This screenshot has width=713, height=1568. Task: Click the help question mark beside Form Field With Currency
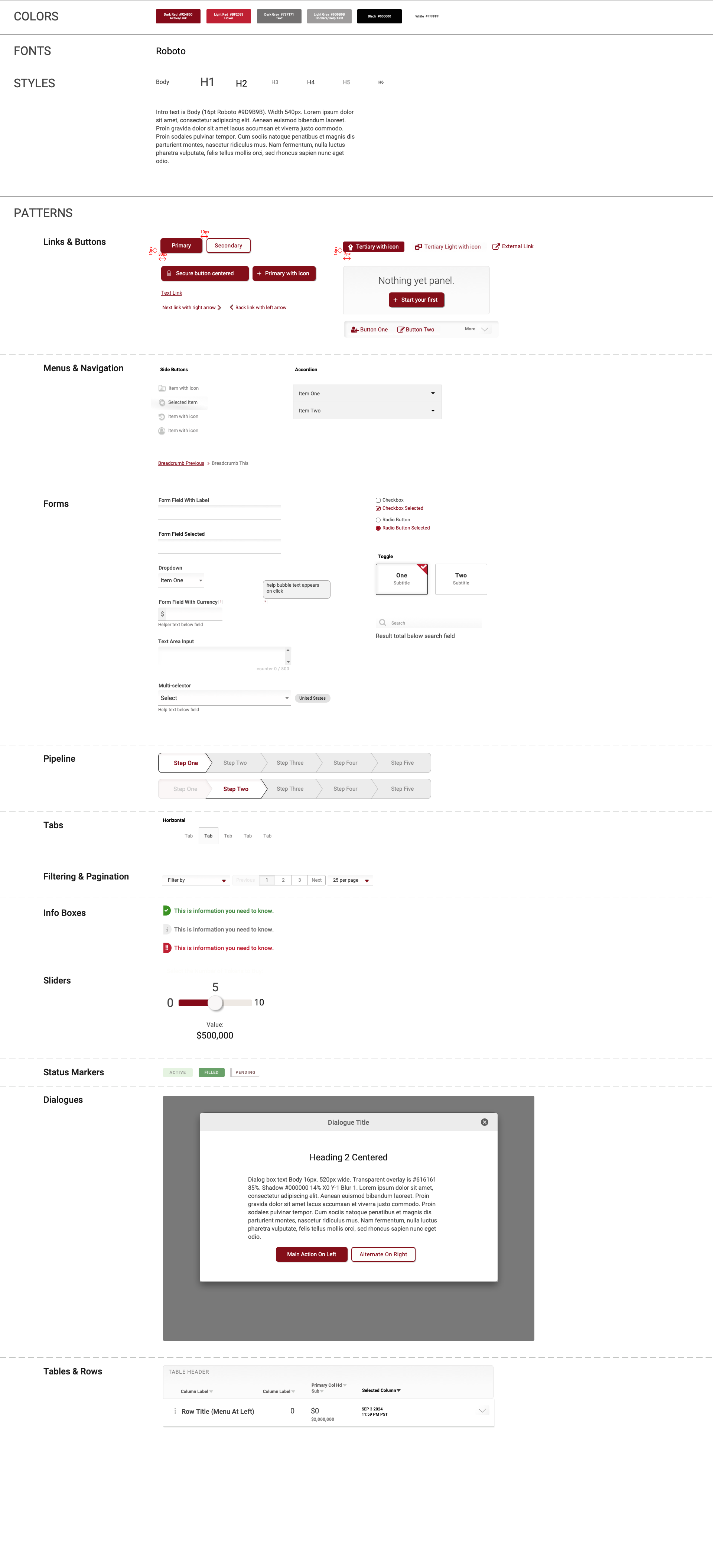[x=220, y=602]
